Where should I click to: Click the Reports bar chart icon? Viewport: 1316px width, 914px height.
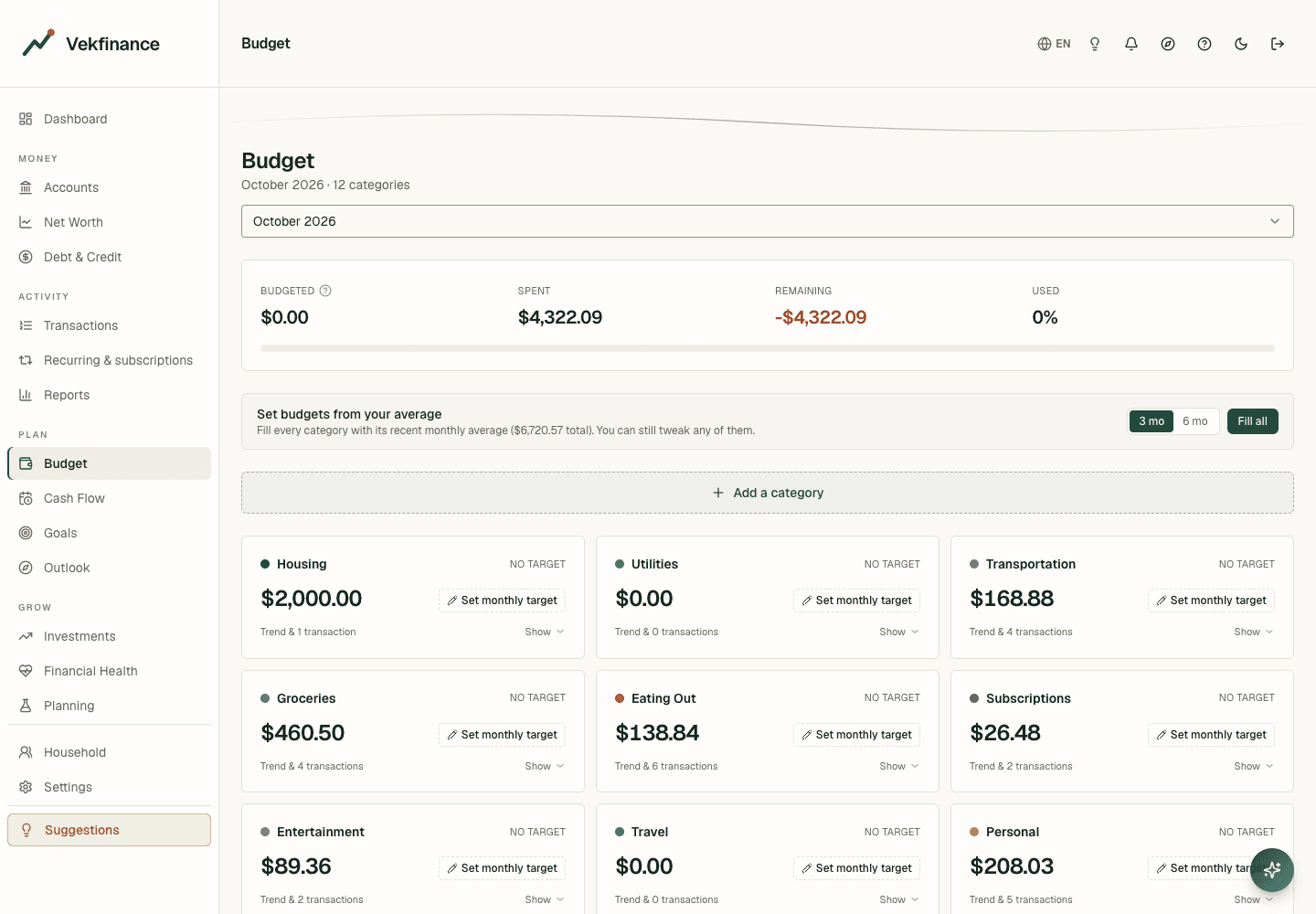[x=26, y=395]
